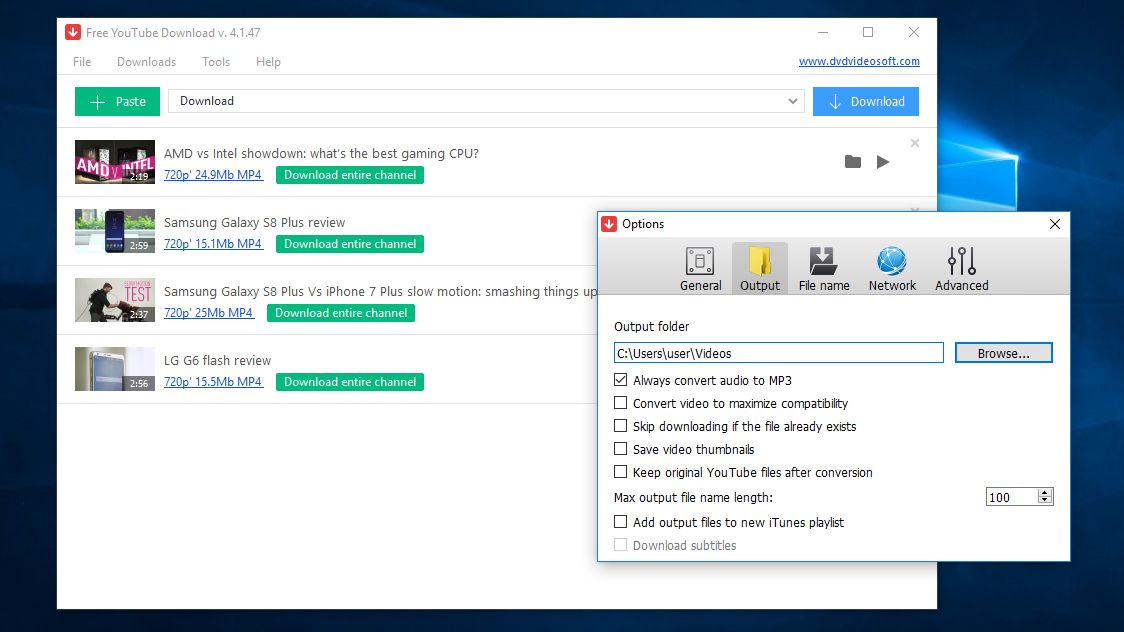This screenshot has width=1124, height=632.
Task: Click the AMD vs Intel video thumbnail
Action: 115,162
